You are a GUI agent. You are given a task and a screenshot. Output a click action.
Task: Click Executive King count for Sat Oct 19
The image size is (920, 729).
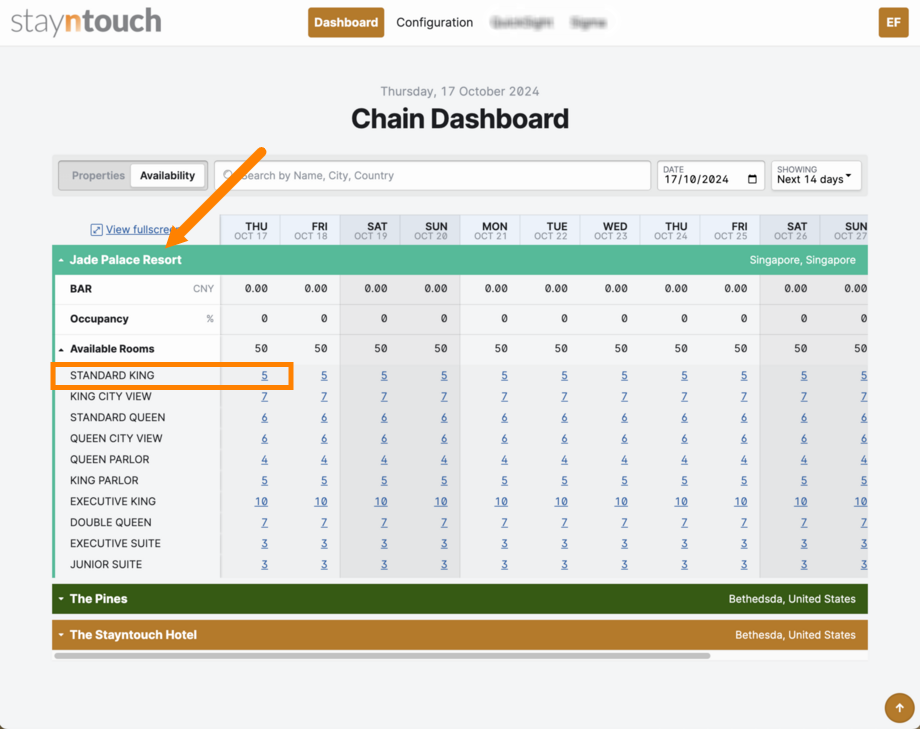click(x=381, y=502)
